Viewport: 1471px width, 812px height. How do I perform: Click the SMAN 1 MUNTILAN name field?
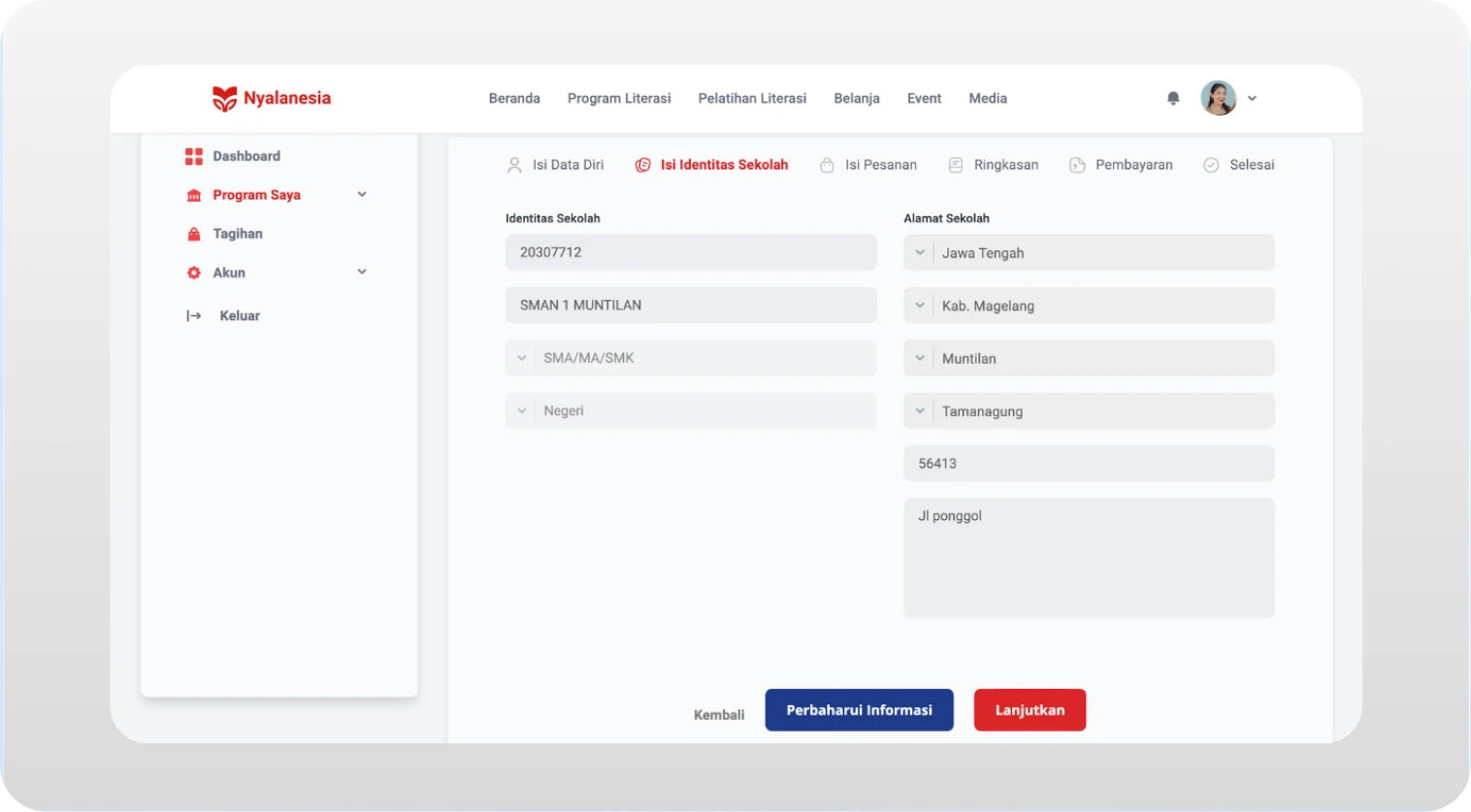click(x=691, y=305)
